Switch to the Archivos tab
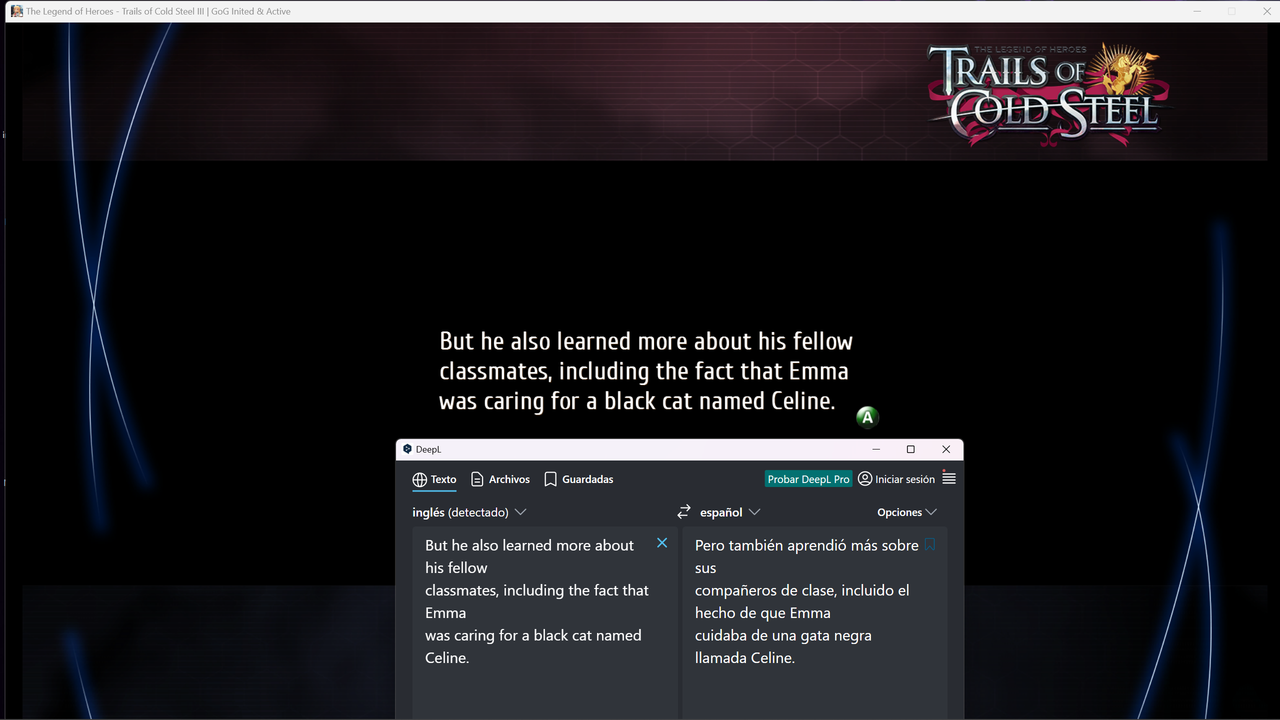Viewport: 1280px width, 720px height. 500,479
